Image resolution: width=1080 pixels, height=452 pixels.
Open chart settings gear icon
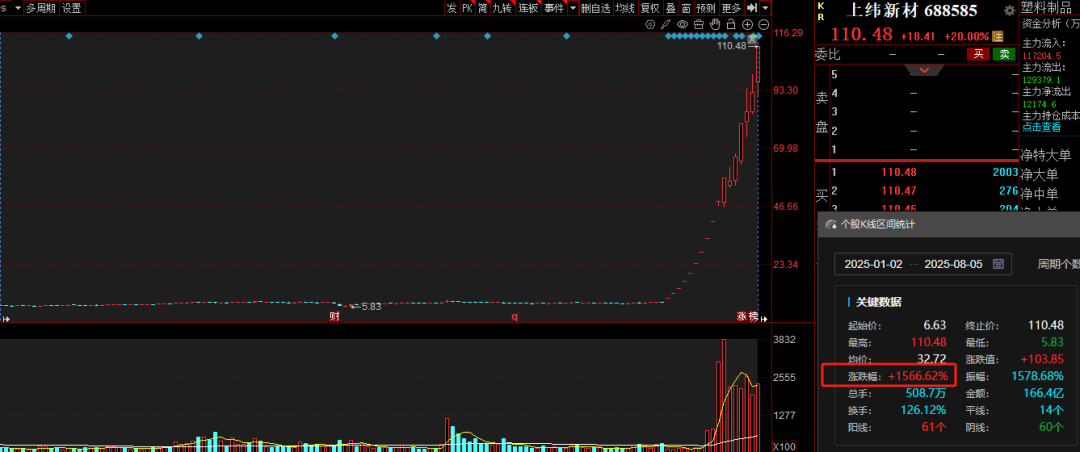tap(650, 24)
